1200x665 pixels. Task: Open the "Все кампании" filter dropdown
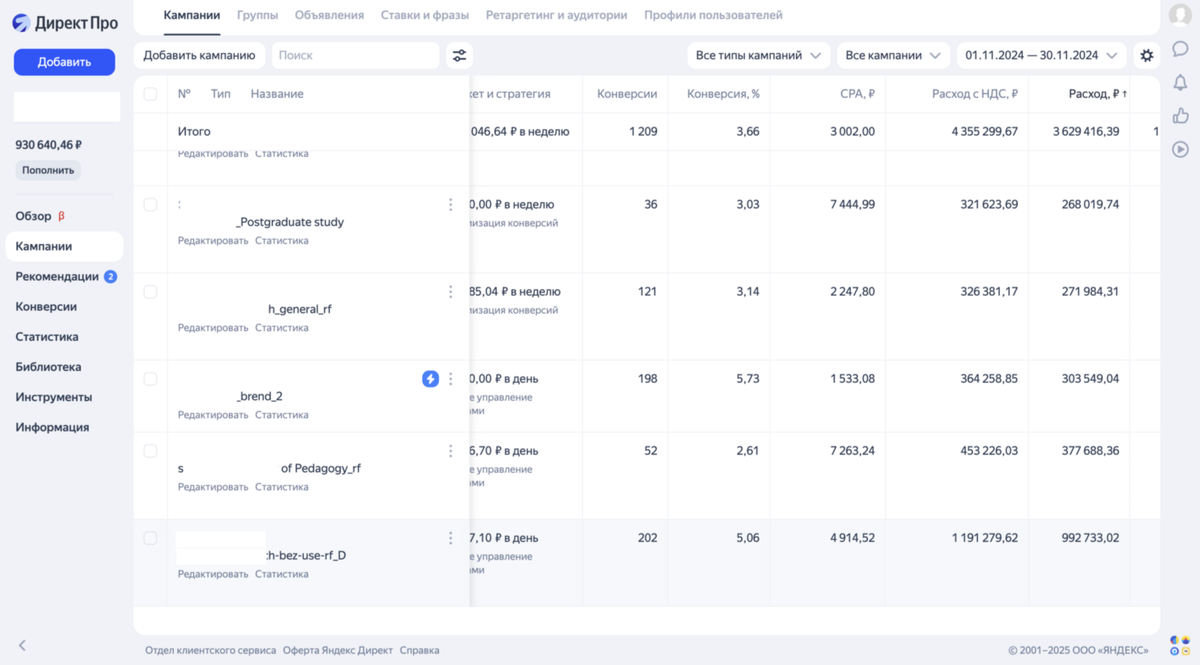pyautogui.click(x=893, y=56)
